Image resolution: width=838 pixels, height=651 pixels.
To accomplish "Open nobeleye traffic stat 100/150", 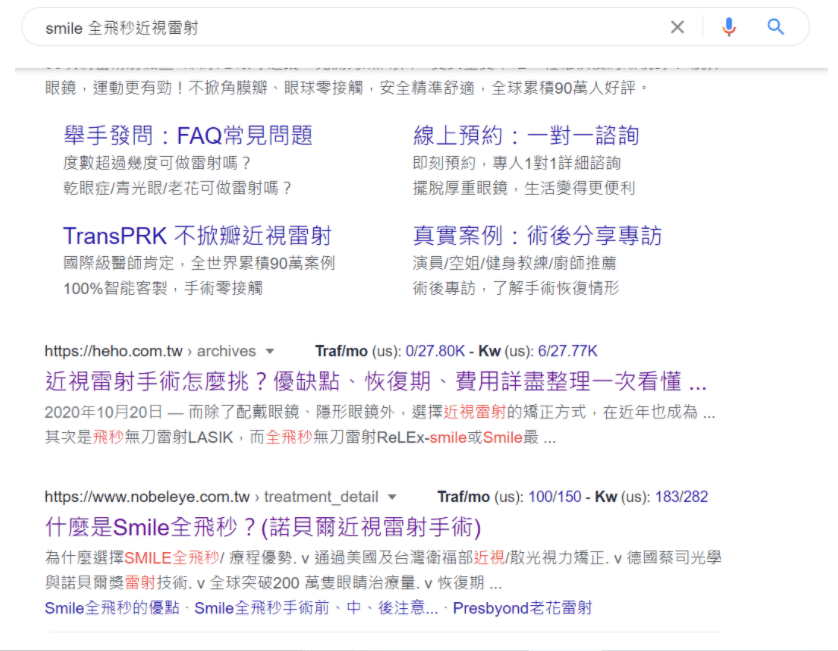I will 555,497.
